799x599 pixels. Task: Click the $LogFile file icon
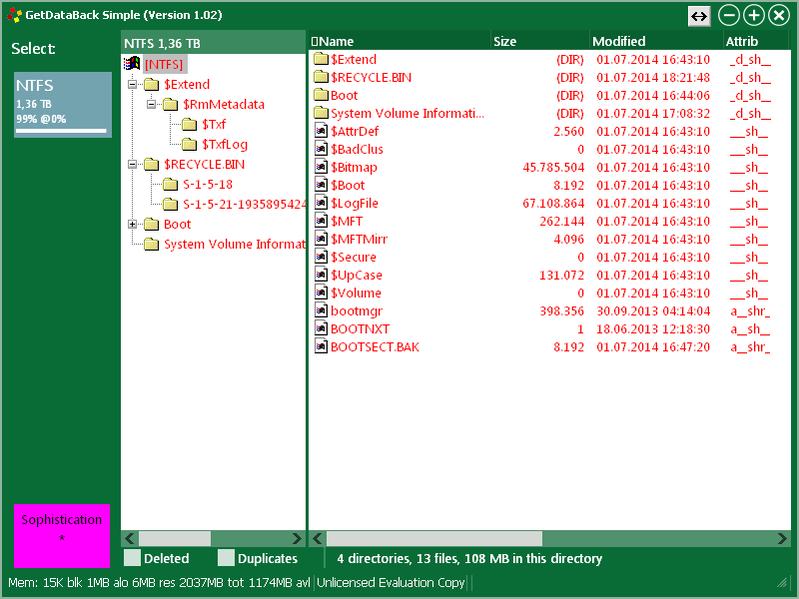(x=321, y=203)
